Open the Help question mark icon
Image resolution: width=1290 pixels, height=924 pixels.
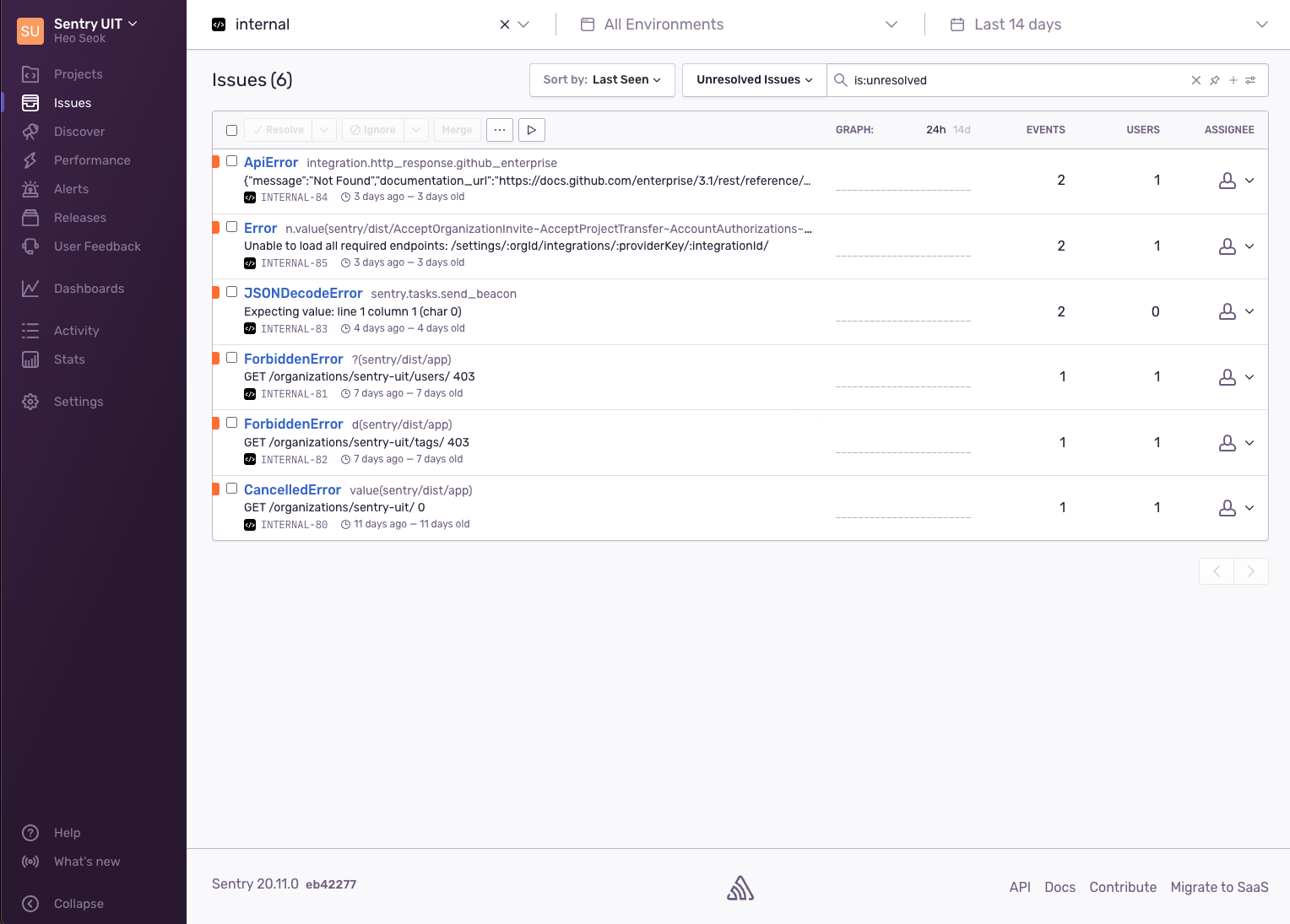(x=30, y=833)
